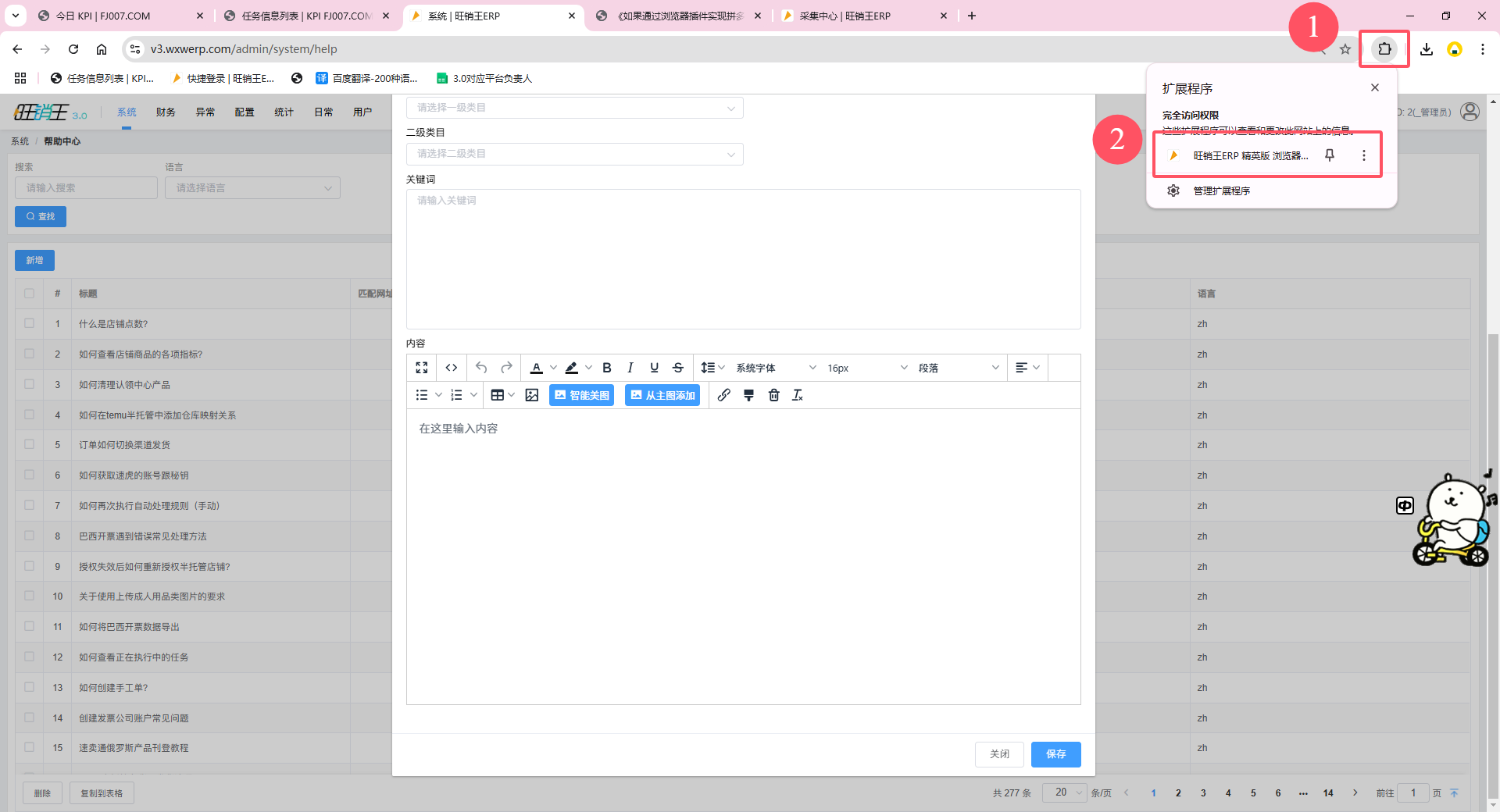
Task: Click the 保存 button
Action: 1055,754
